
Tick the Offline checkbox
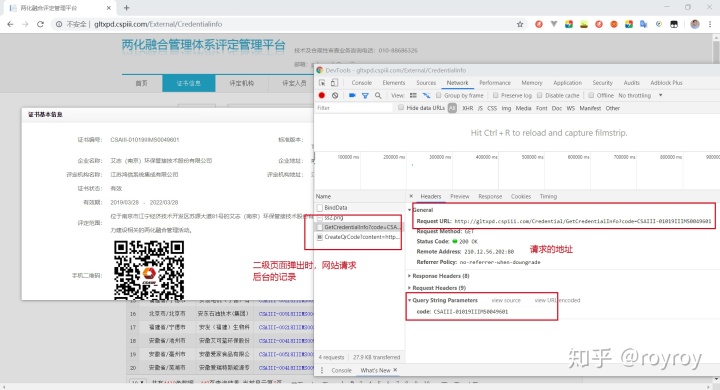(x=591, y=96)
